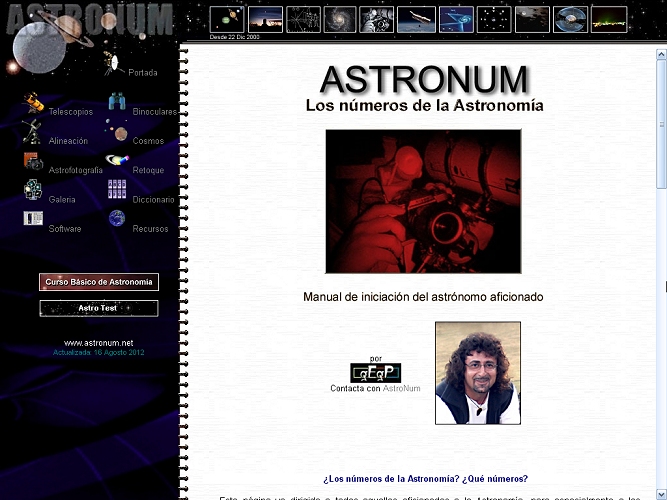The height and width of the screenshot is (500, 667).
Task: Click the AstroNum contact link
Action: [x=400, y=388]
